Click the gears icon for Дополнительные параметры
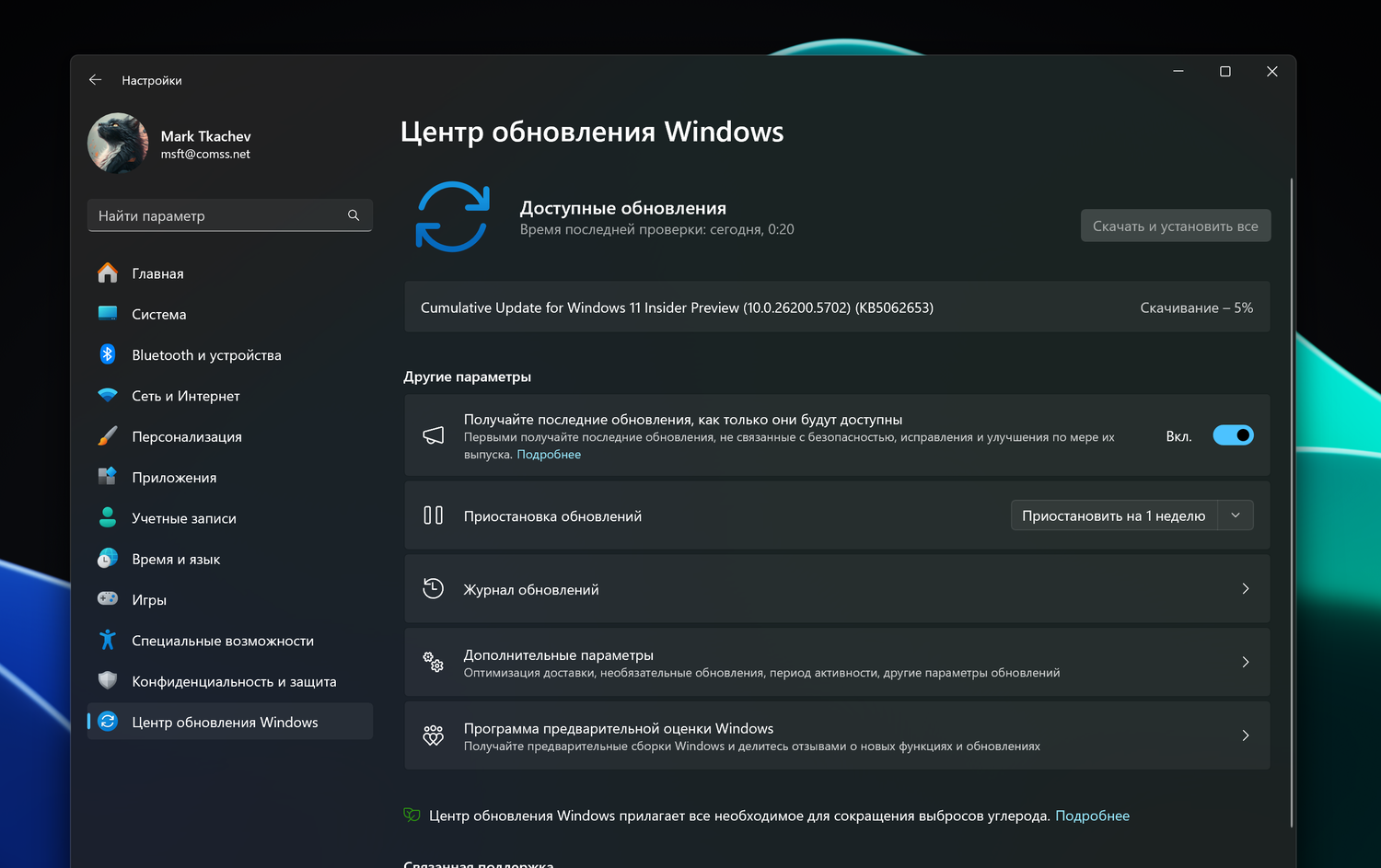 433,662
